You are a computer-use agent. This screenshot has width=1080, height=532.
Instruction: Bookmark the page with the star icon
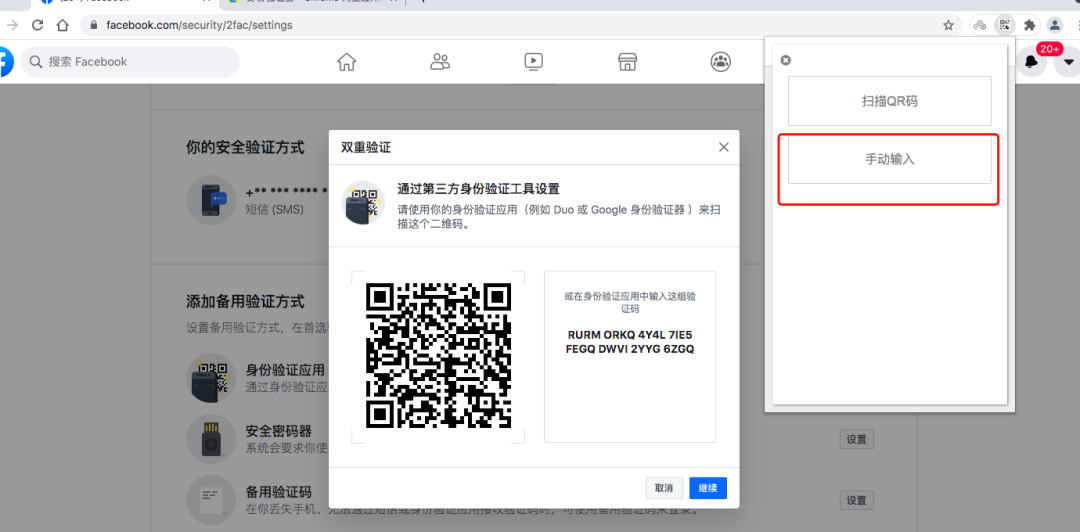[948, 25]
